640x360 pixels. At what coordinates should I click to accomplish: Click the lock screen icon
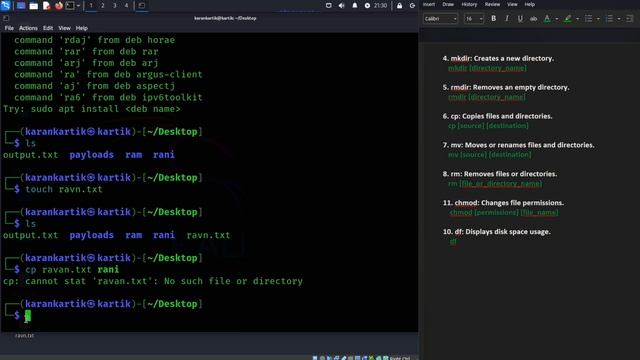pyautogui.click(x=400, y=6)
